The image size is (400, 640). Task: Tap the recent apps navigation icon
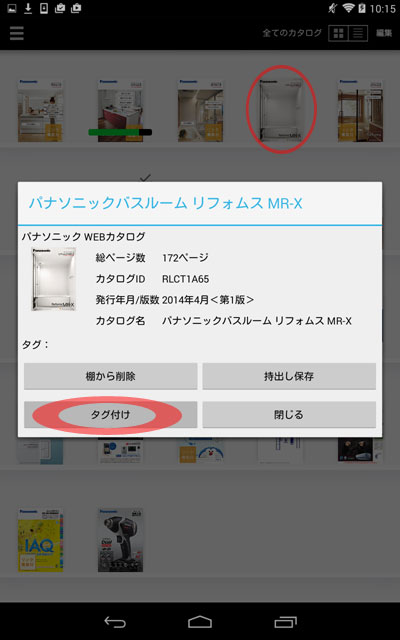[285, 622]
